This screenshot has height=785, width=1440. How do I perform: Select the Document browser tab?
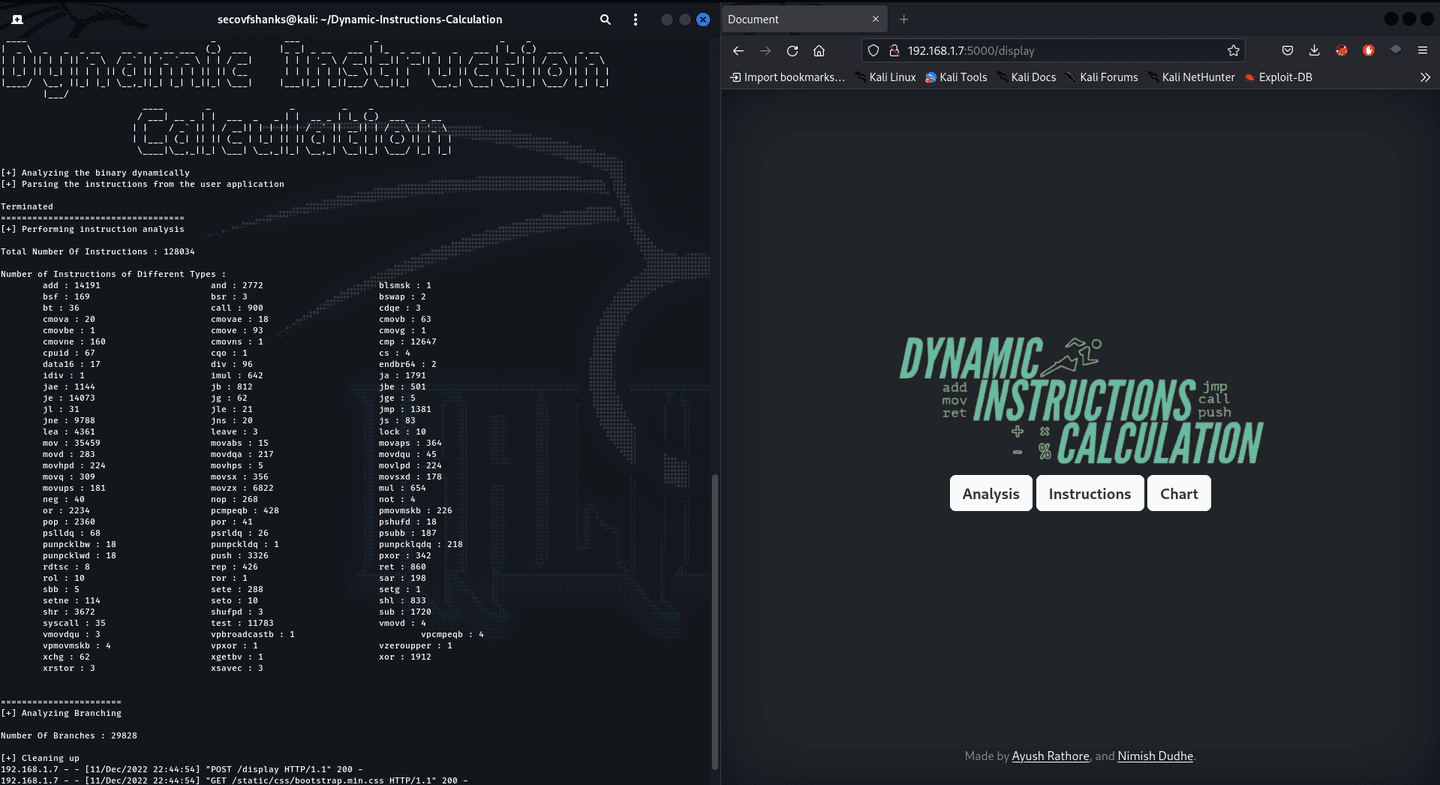pos(805,19)
